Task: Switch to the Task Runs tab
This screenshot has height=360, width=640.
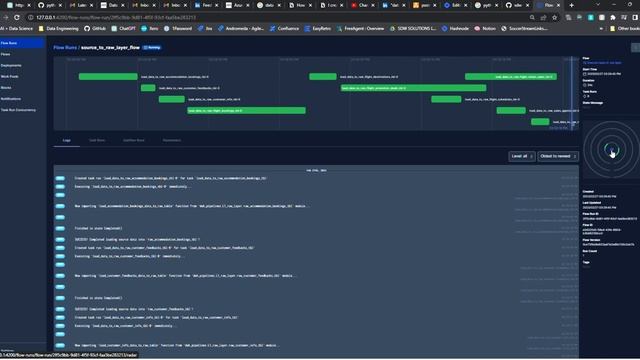Action: tap(97, 140)
